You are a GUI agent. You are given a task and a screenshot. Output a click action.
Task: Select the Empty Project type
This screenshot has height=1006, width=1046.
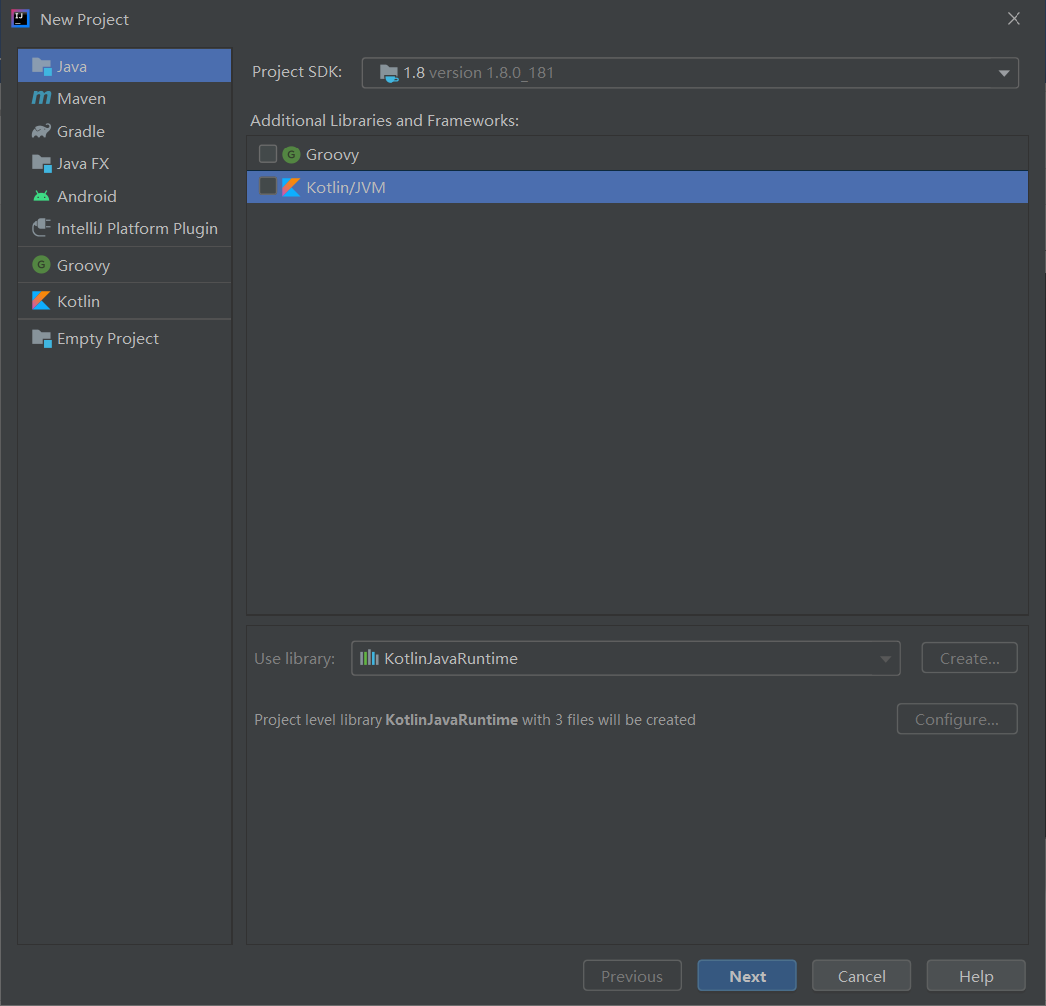point(125,338)
